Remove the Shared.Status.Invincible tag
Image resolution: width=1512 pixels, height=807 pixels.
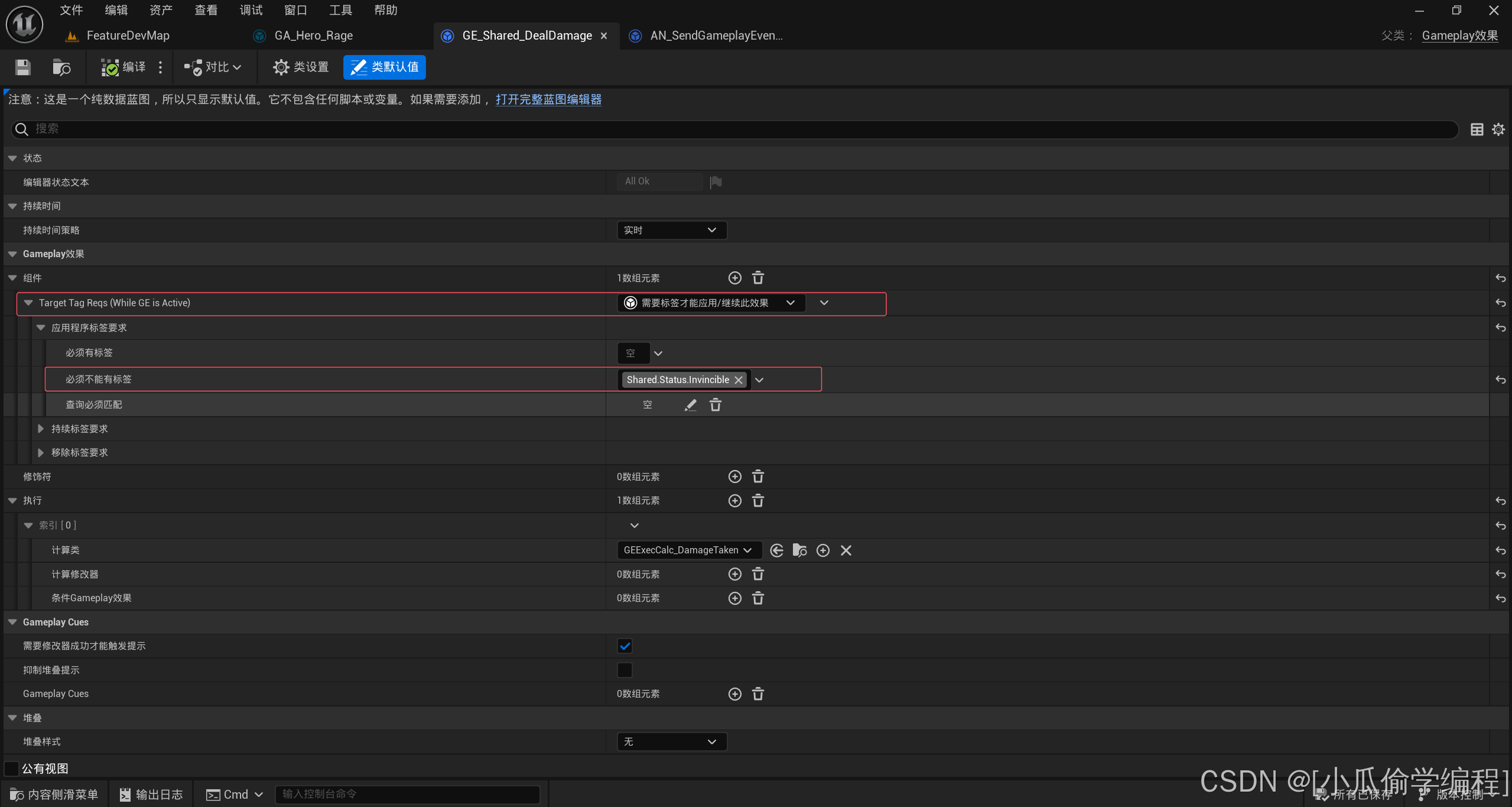[738, 380]
